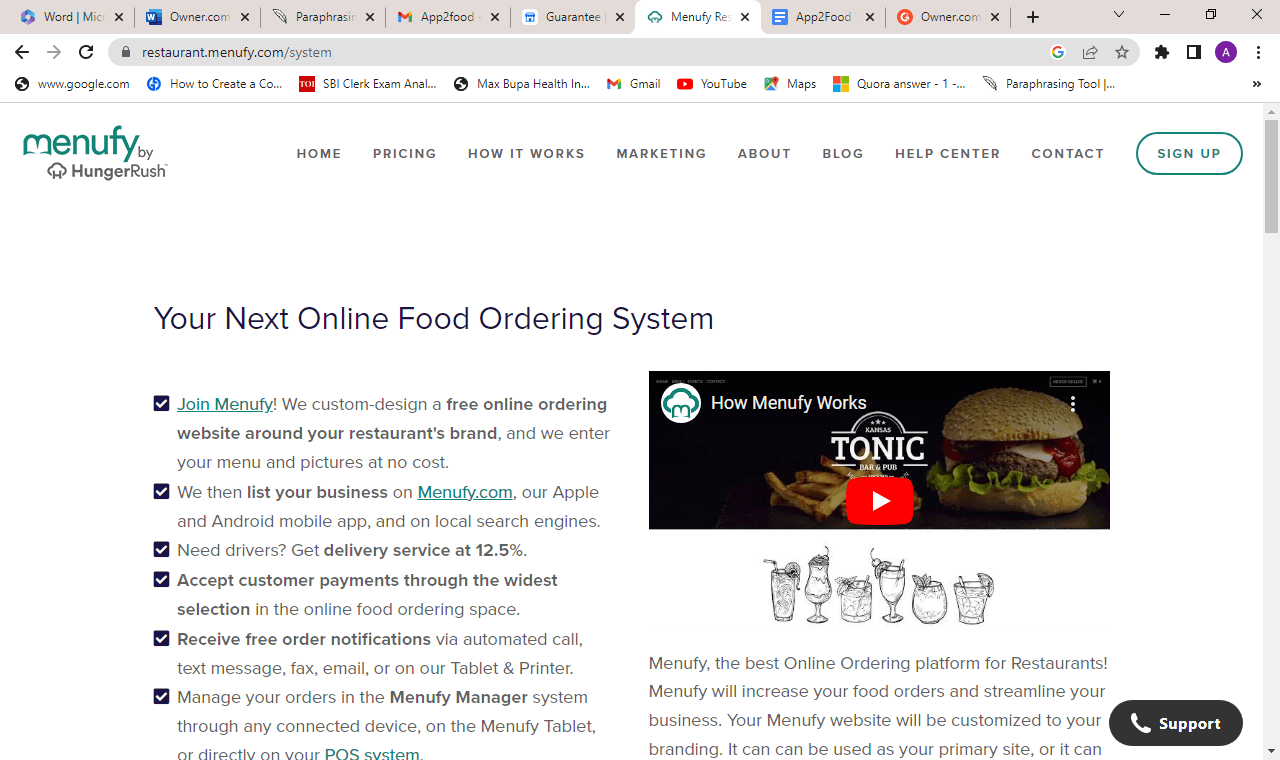Click the checkmark beside Need drivers
1280x760 pixels.
(x=161, y=550)
